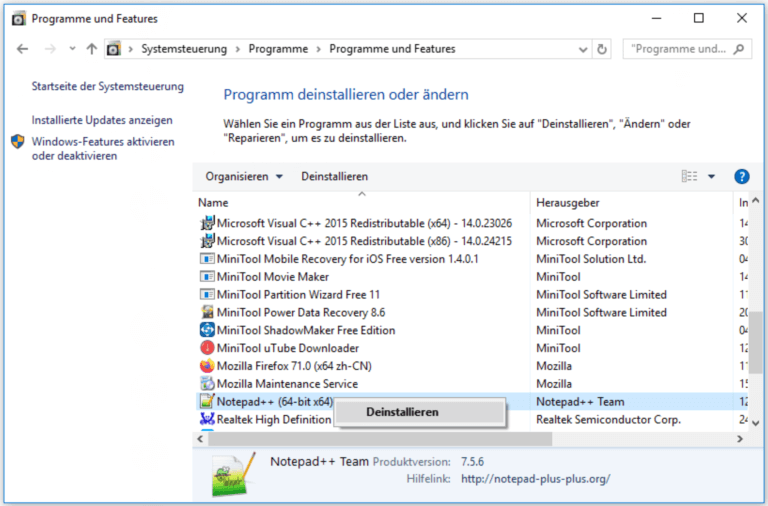Open Installierte Updates anzeigen link

click(102, 120)
